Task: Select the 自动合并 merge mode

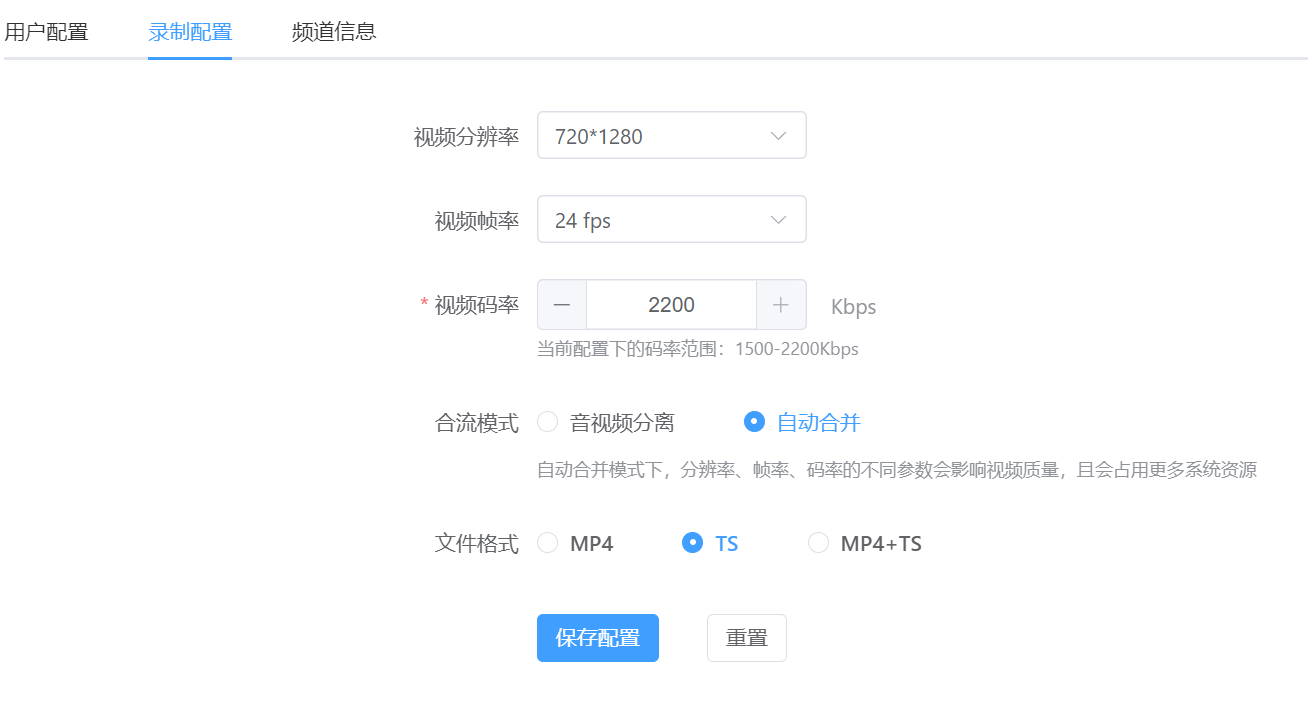Action: (755, 422)
